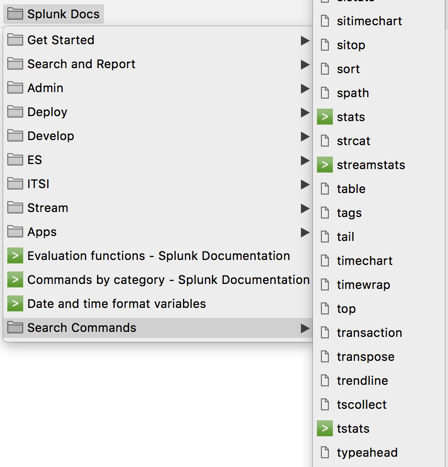The image size is (448, 467).
Task: Click the folder icon beside Deploy
Action: click(15, 112)
